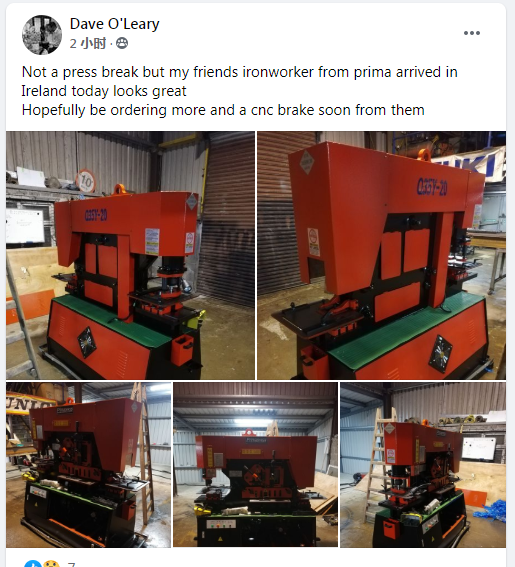Open second photo showing ironworker's back hood
Screen dimensions: 515x567
coord(382,255)
